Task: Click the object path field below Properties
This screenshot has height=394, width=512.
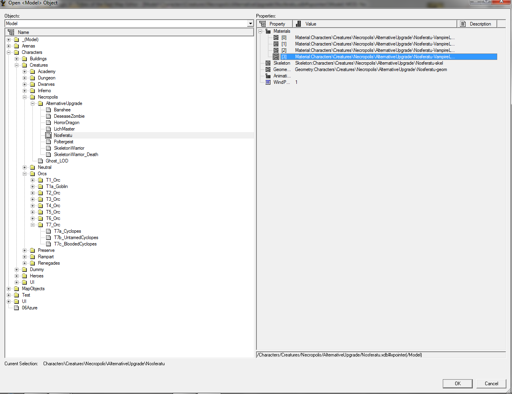Action: [x=381, y=355]
